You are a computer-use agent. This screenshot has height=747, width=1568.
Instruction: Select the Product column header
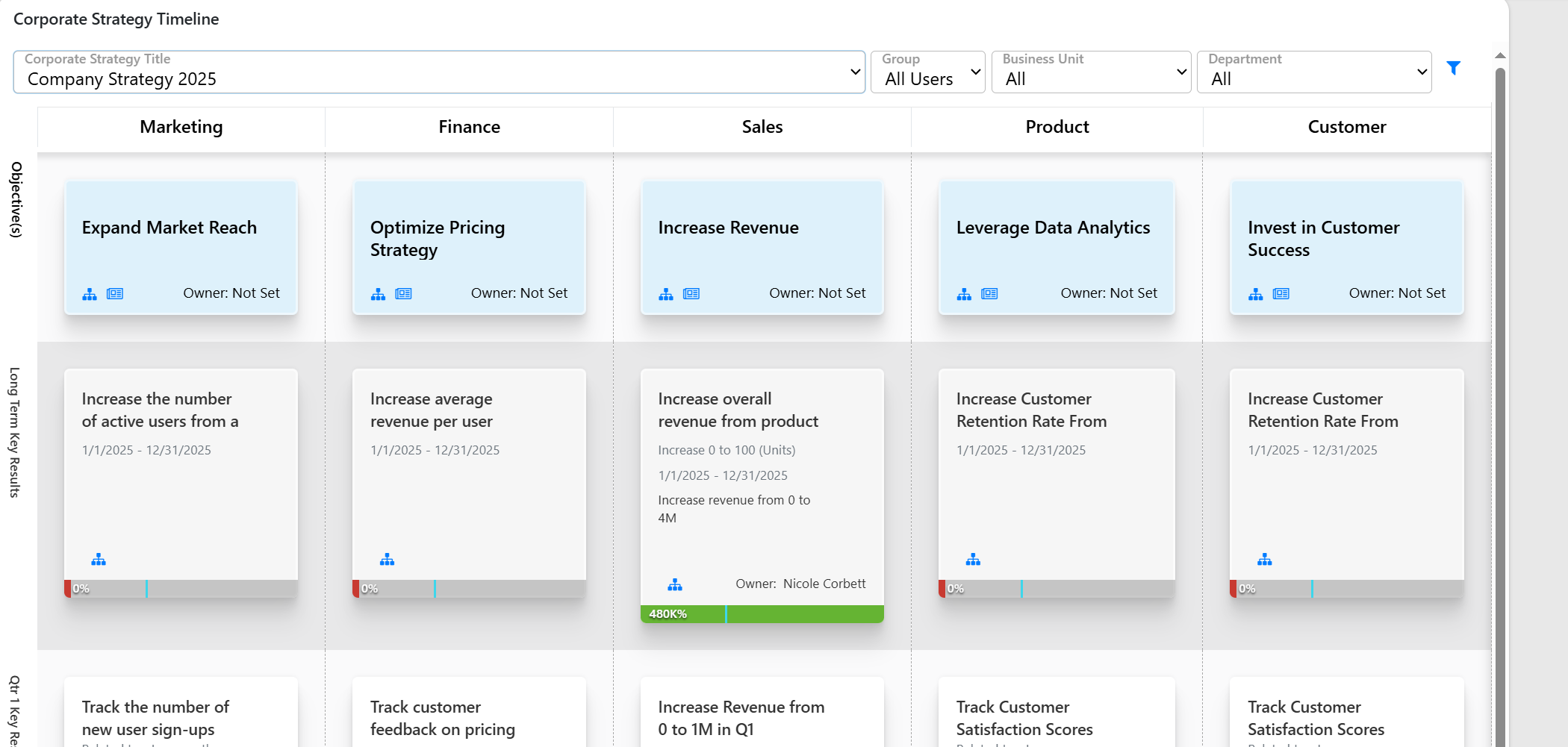1057,127
